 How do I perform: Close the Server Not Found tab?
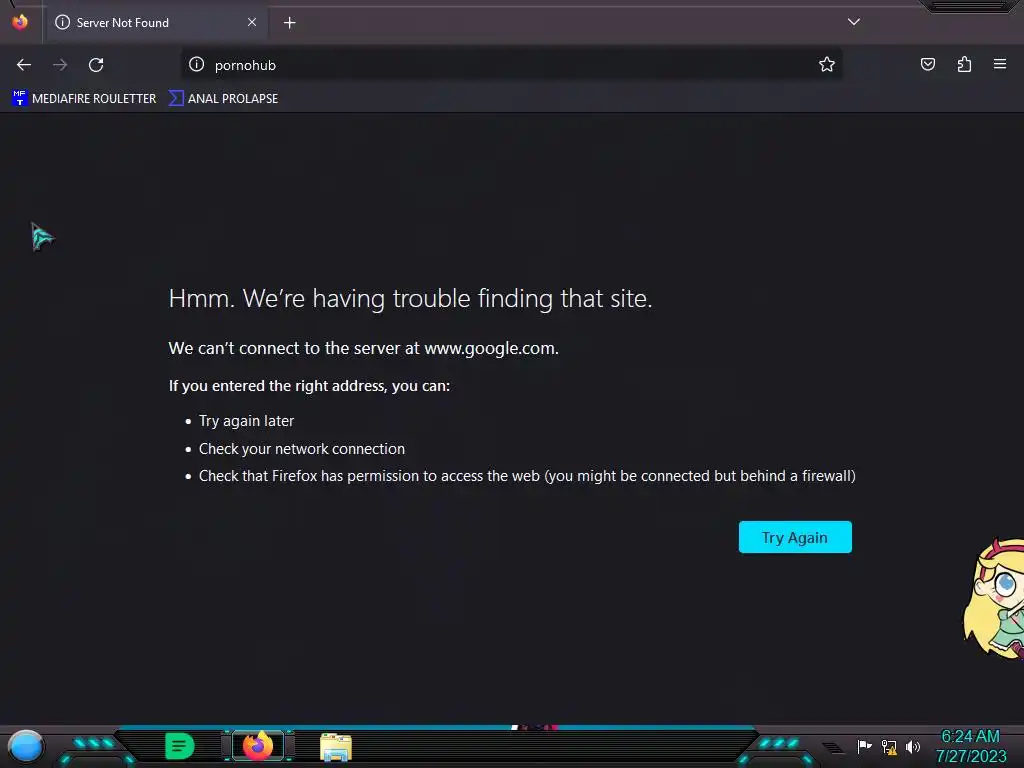[x=252, y=22]
